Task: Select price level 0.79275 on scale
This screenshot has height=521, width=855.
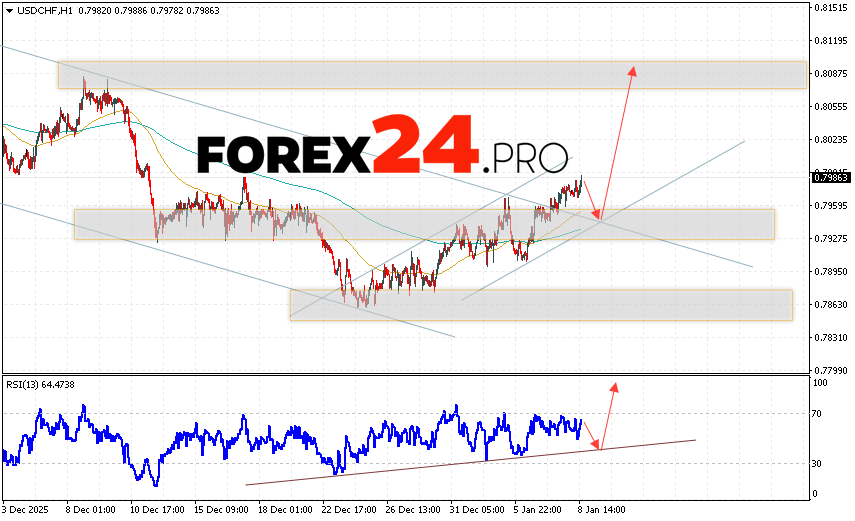Action: (831, 238)
